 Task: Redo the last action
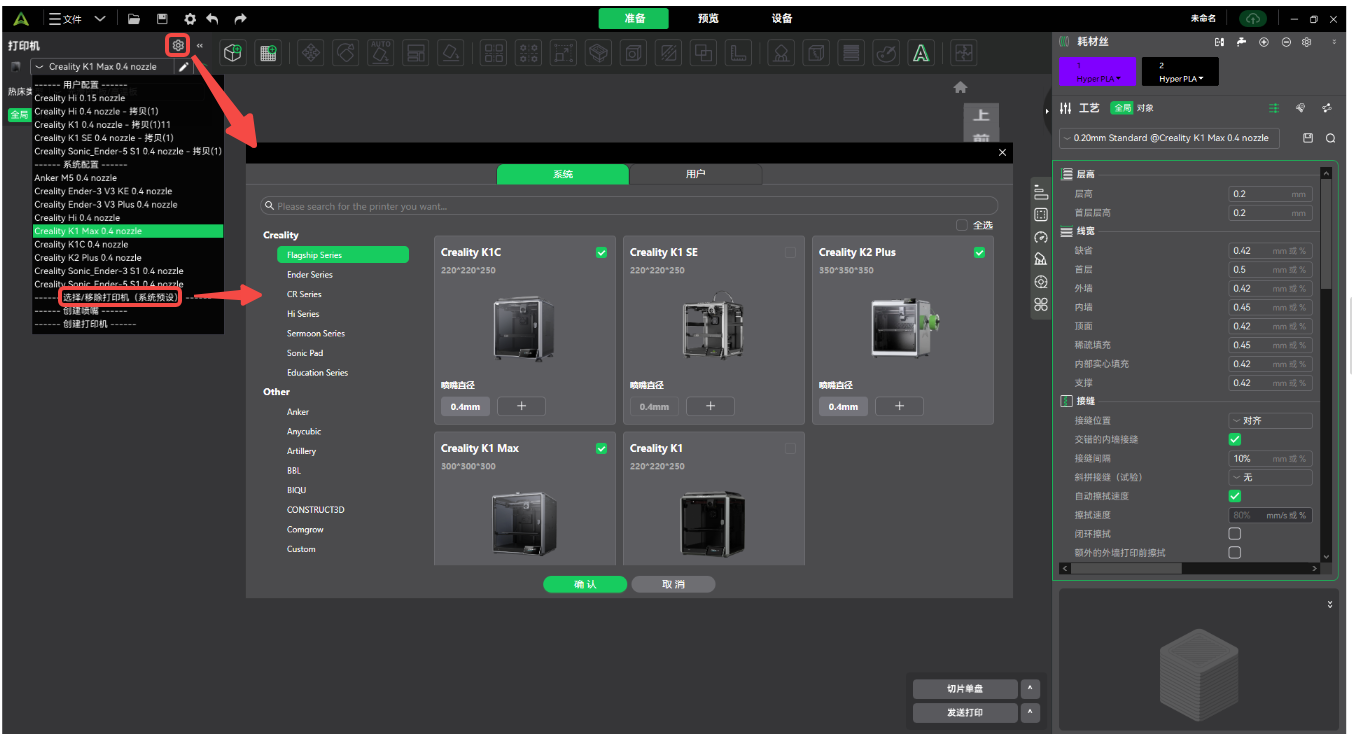point(239,19)
